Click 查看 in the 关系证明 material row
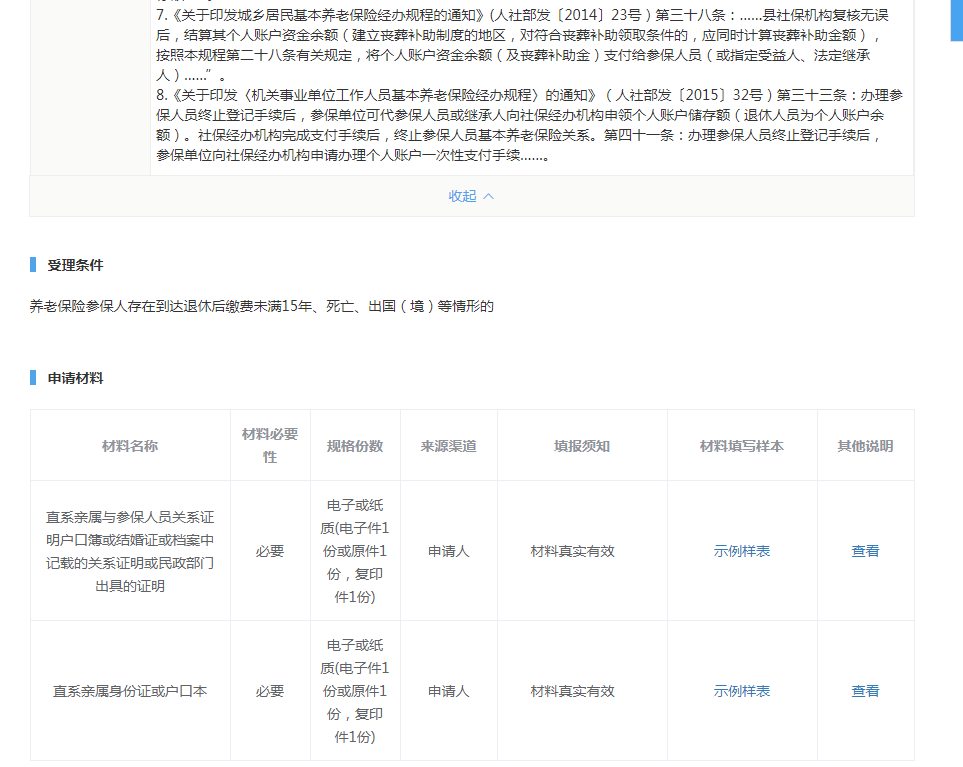This screenshot has width=963, height=767. (865, 551)
